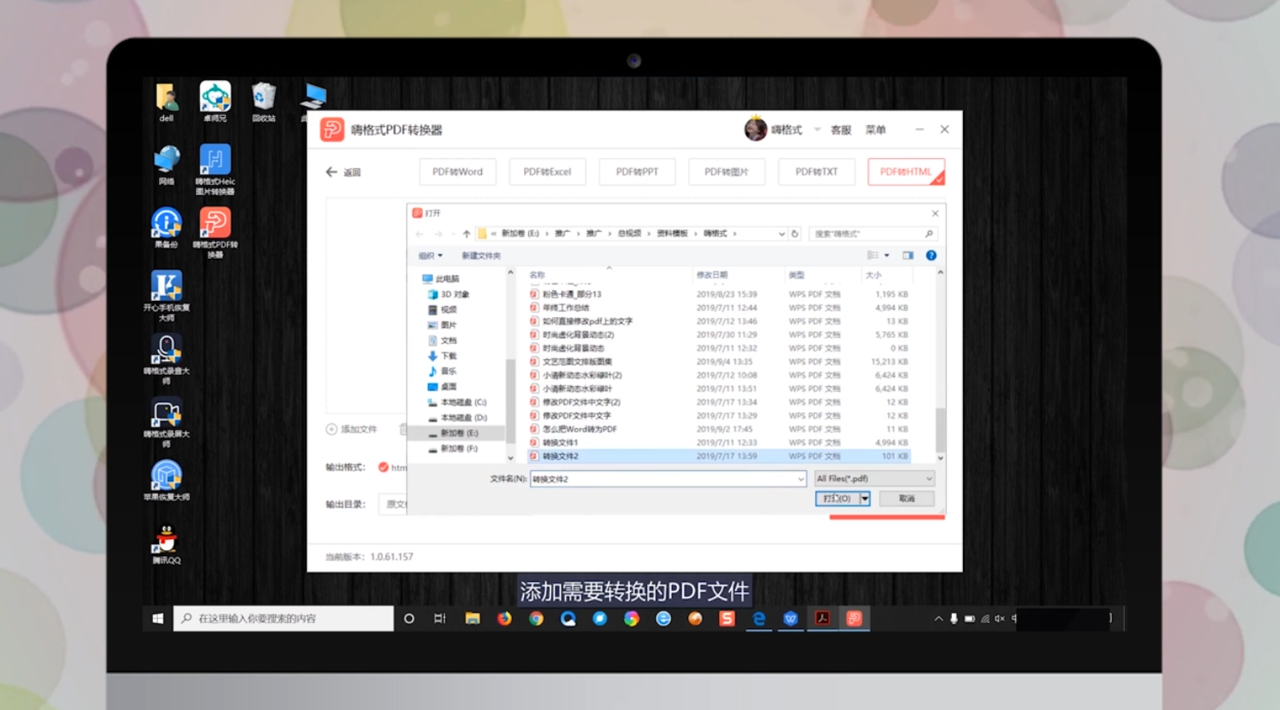Open the 开心手机恢复大师 desktop icon

(166, 295)
